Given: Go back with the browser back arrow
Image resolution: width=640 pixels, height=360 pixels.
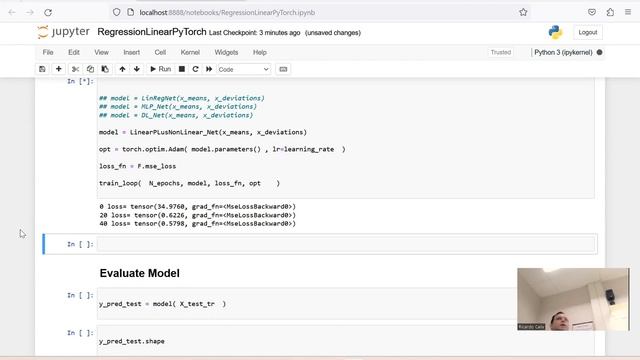Looking at the screenshot, I should coord(12,12).
